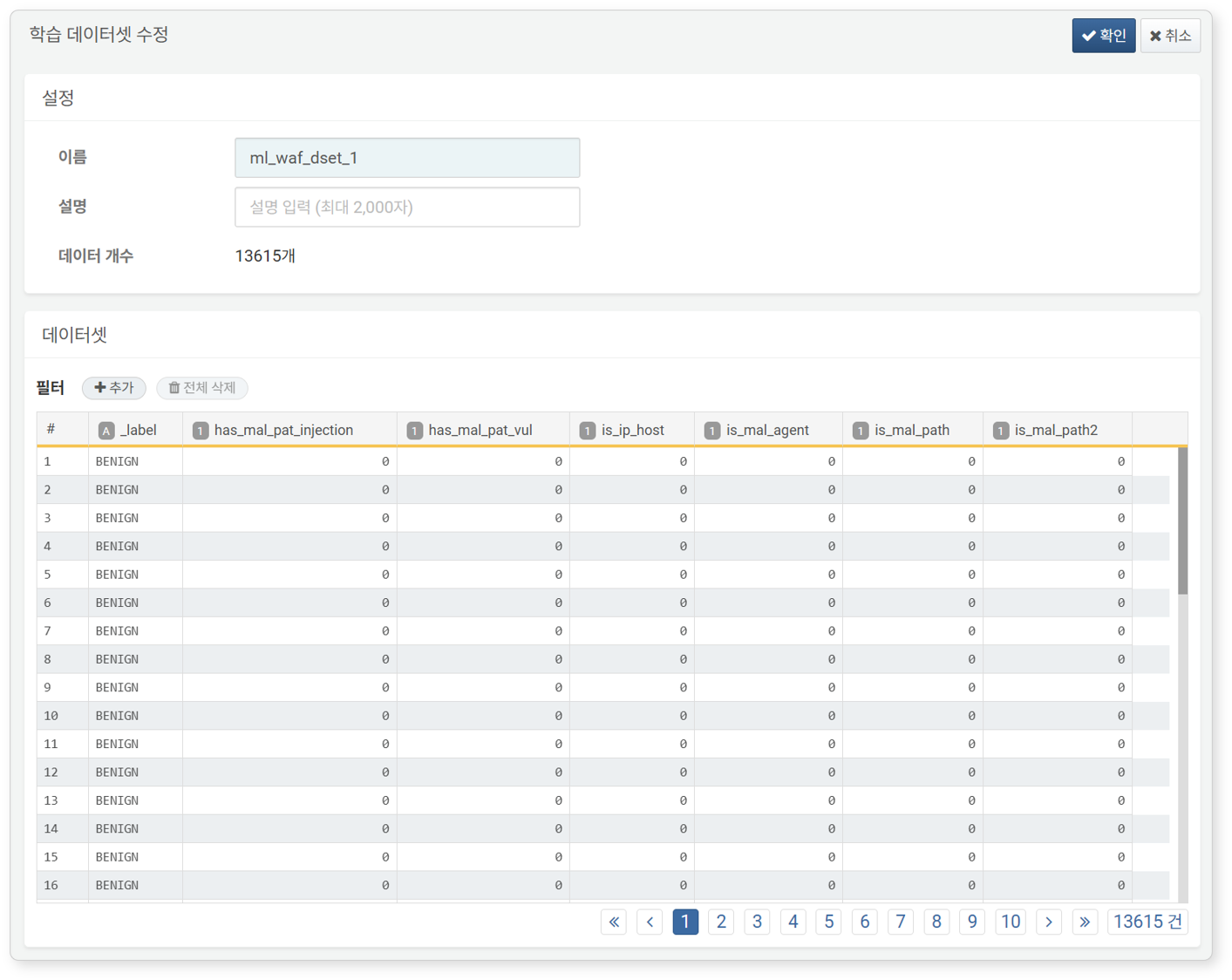Image resolution: width=1232 pixels, height=980 pixels.
Task: Select BENIGN label in row 10
Action: (117, 716)
